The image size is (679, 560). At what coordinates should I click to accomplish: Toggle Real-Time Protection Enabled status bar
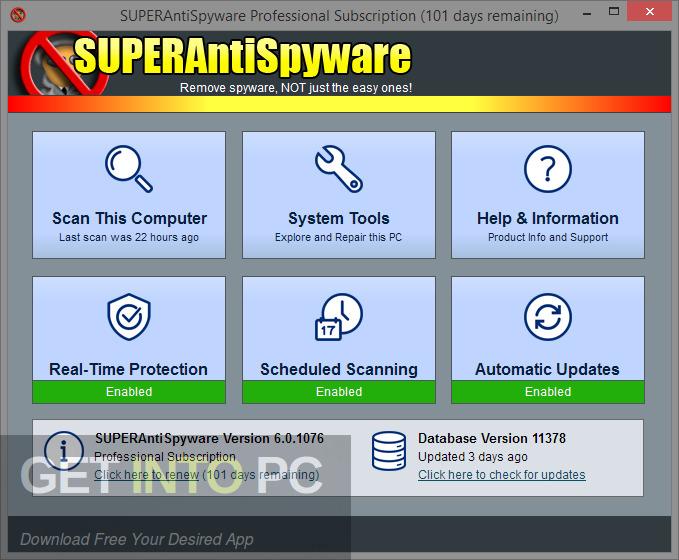point(129,392)
